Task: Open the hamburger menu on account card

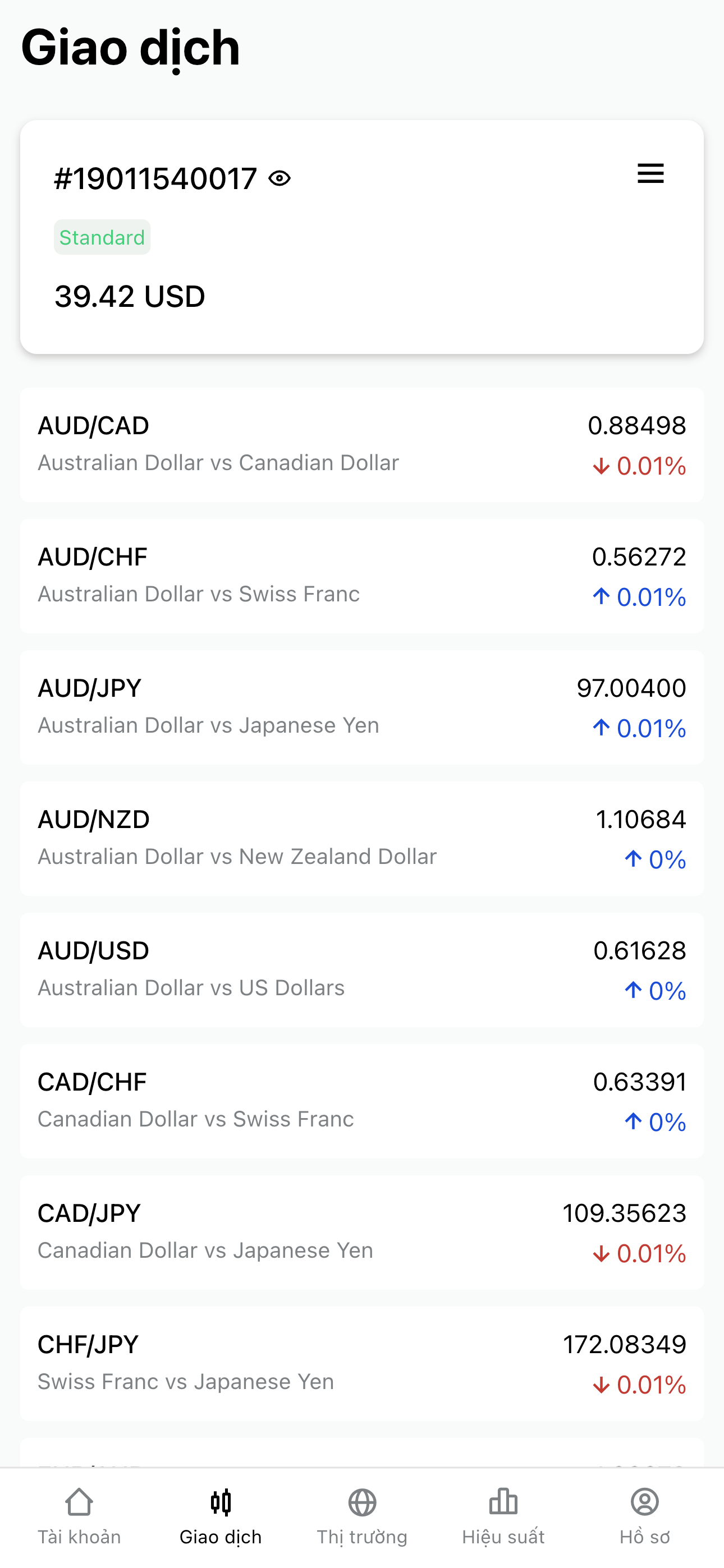Action: 650,174
